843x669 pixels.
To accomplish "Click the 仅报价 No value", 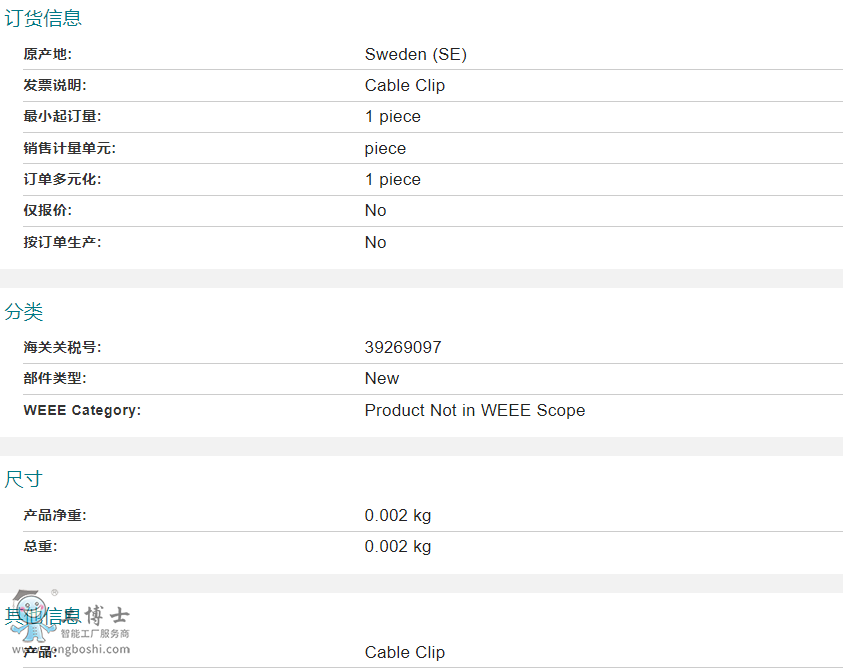I will 375,210.
